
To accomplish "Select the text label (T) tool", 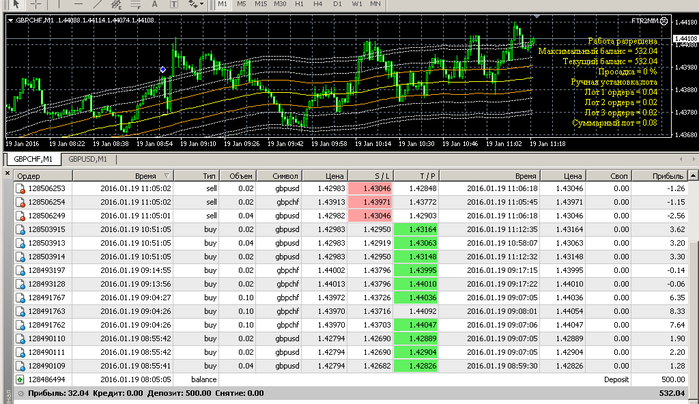I will (174, 4).
